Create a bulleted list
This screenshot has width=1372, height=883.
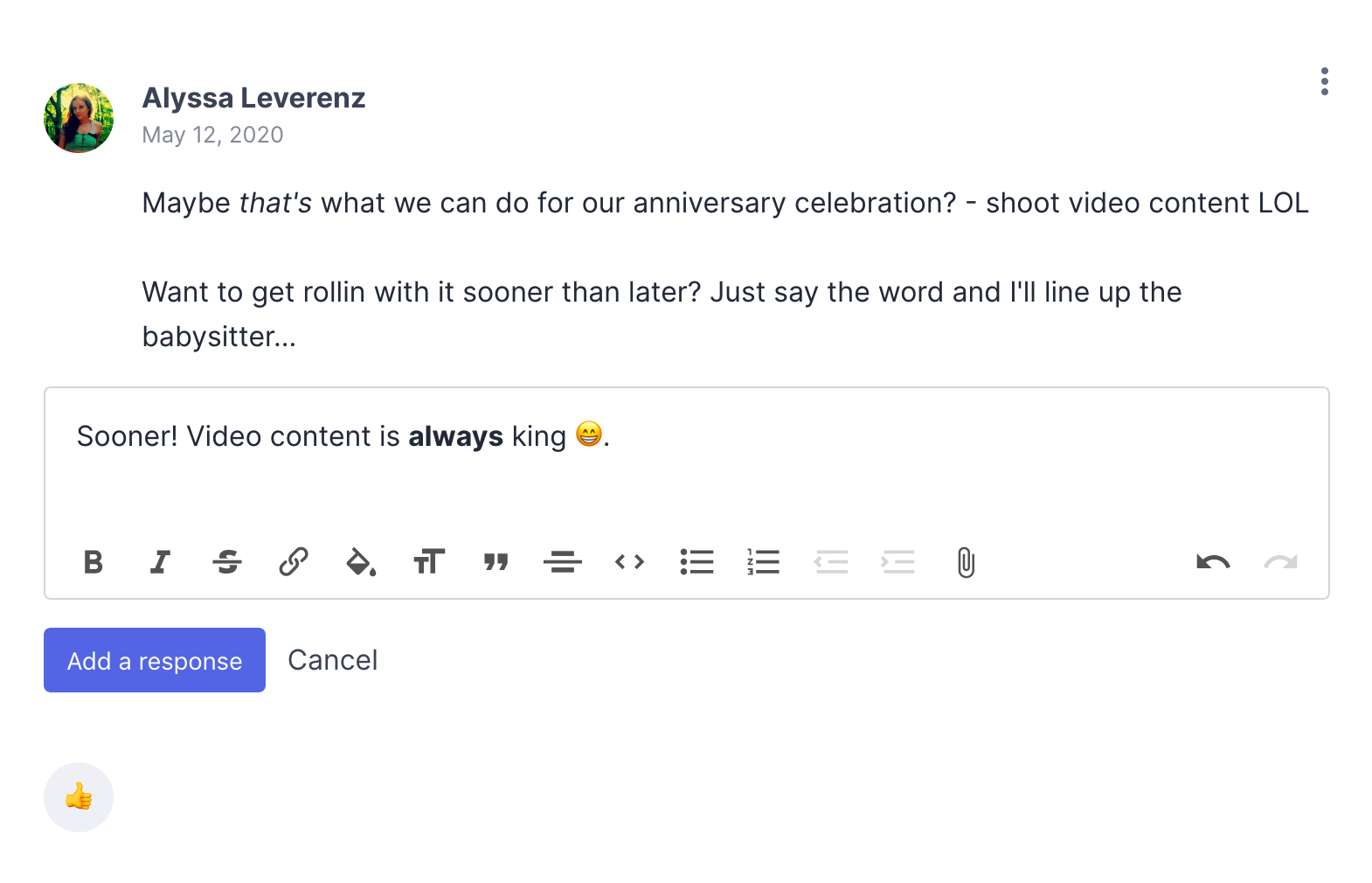click(x=696, y=561)
